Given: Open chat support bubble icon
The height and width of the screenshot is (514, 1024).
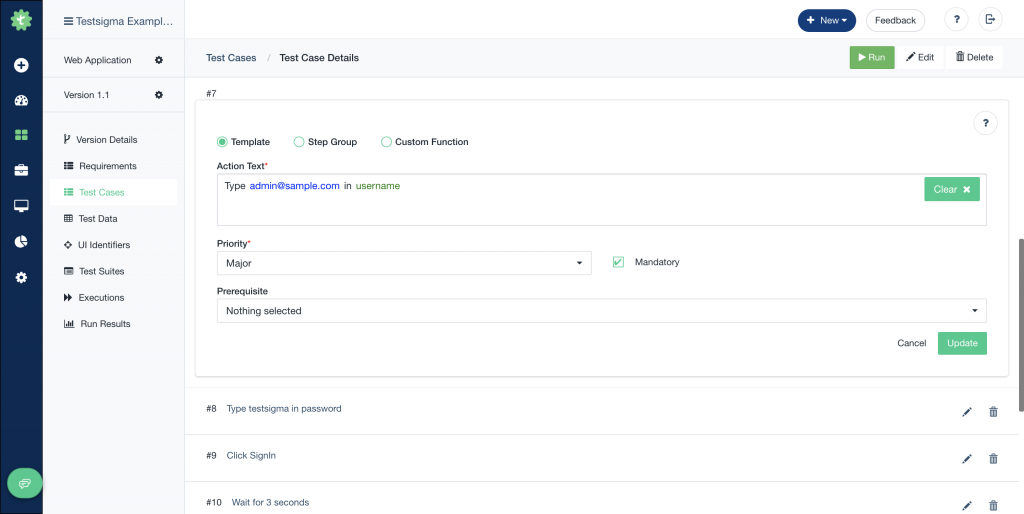Looking at the screenshot, I should (25, 483).
